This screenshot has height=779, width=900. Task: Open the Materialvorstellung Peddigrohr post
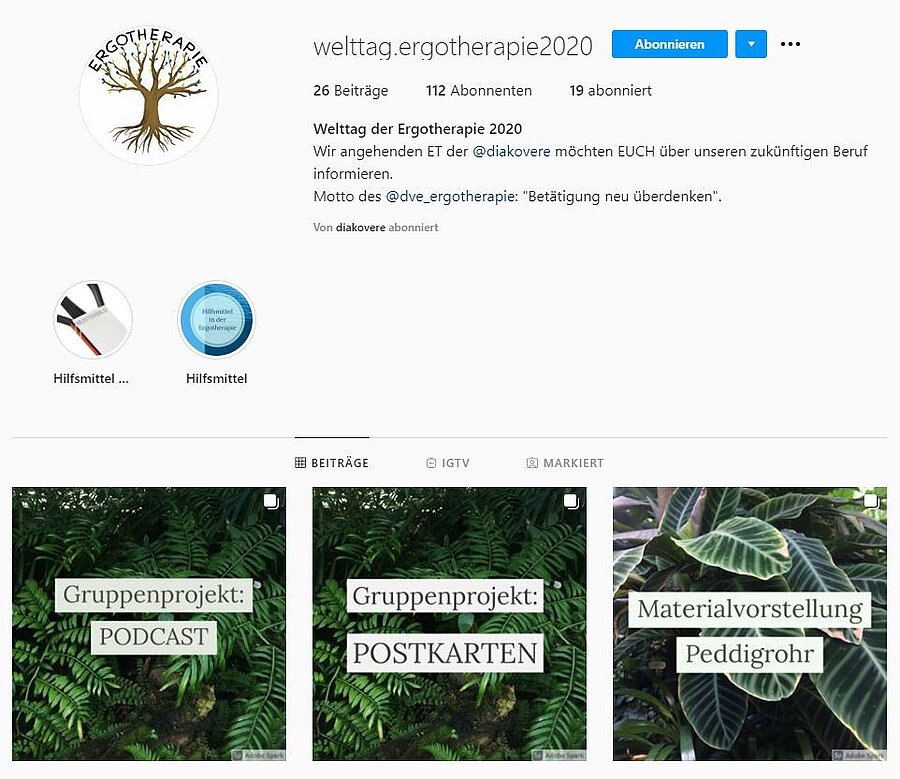pyautogui.click(x=750, y=624)
